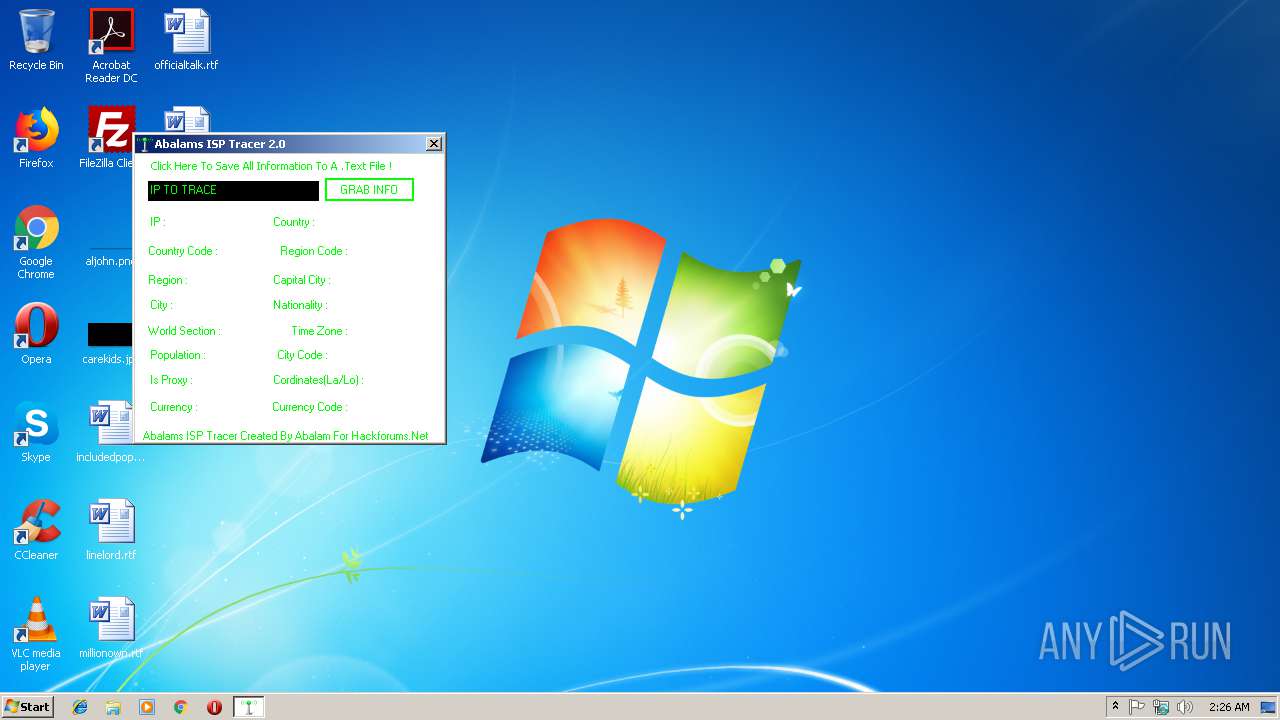Click the GRAB INFO button
Viewport: 1280px width, 720px height.
pyautogui.click(x=369, y=190)
